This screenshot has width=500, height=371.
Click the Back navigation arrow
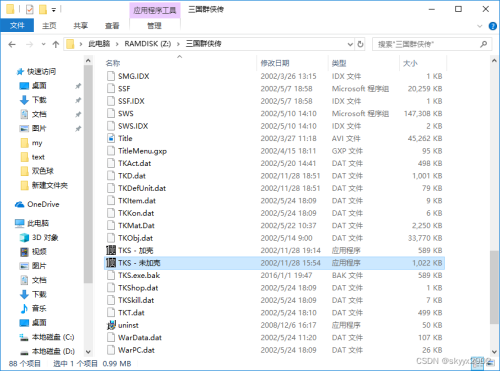point(12,44)
